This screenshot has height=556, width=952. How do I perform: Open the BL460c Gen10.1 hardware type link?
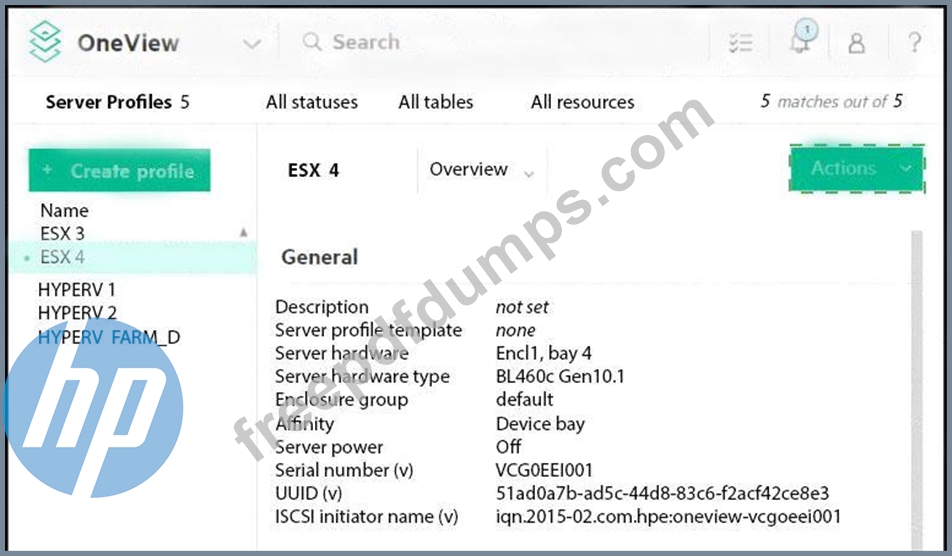560,376
